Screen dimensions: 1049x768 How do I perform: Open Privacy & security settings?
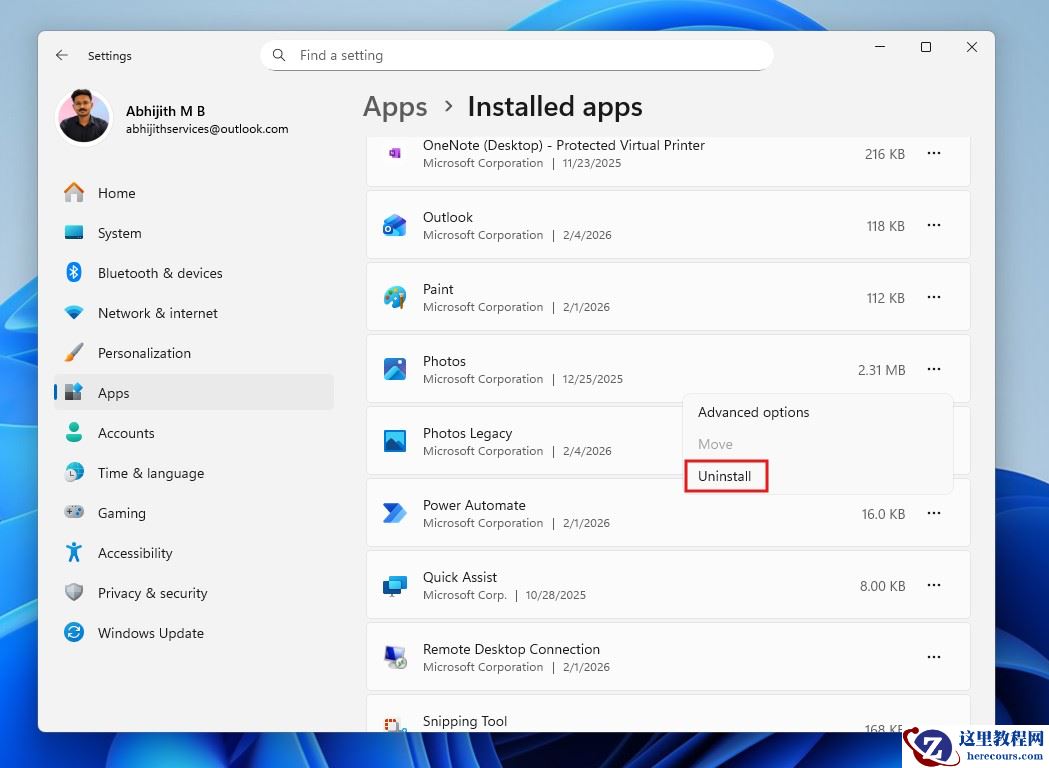152,593
